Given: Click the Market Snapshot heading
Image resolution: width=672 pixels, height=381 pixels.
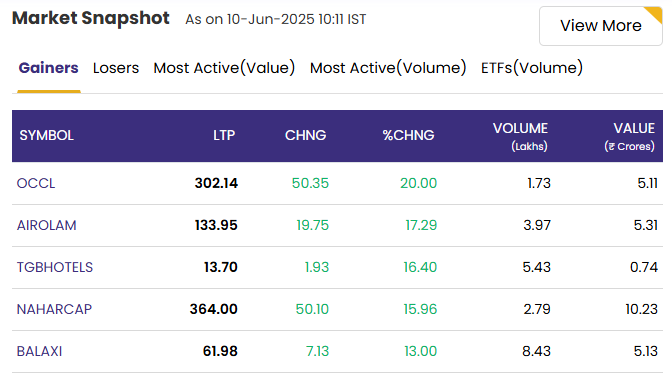Looking at the screenshot, I should pos(91,18).
